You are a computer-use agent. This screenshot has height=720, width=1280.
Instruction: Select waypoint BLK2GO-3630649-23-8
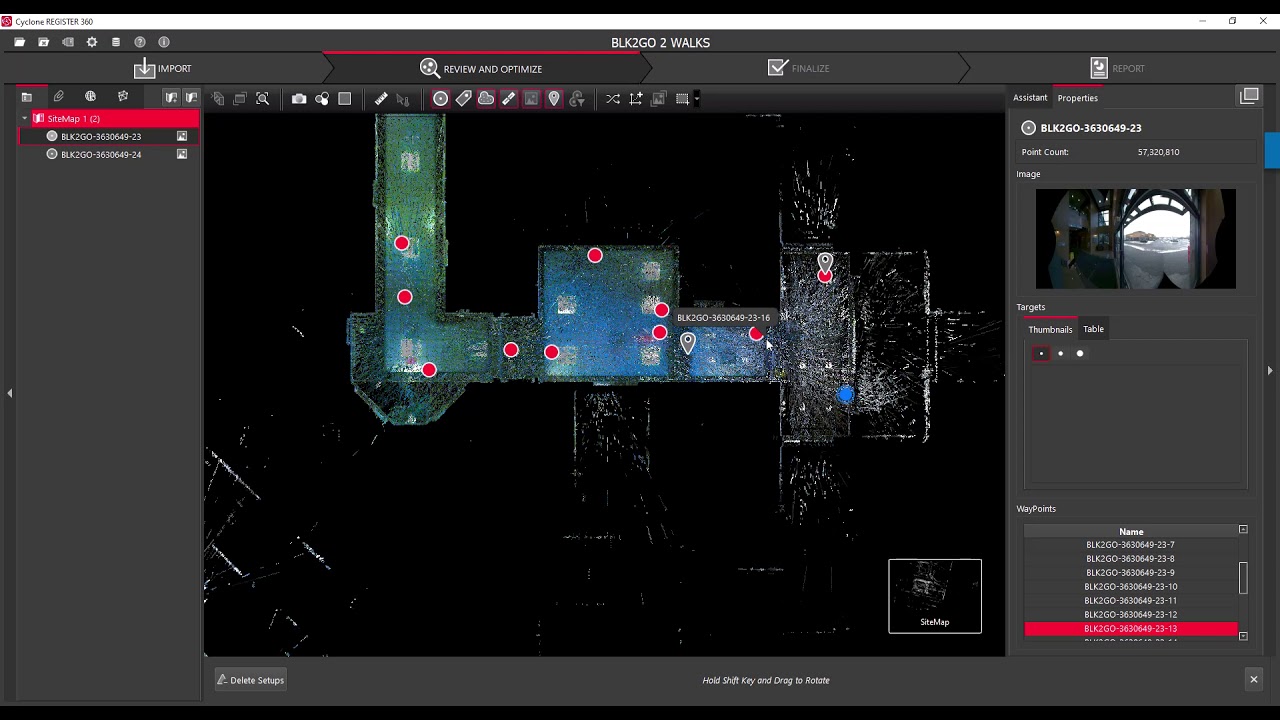(1130, 559)
